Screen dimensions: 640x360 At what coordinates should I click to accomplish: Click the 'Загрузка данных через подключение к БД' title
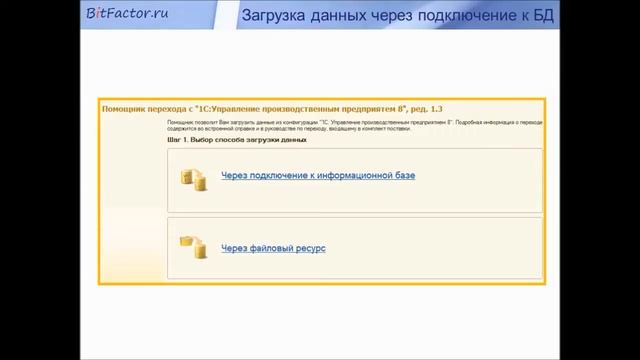(x=398, y=16)
